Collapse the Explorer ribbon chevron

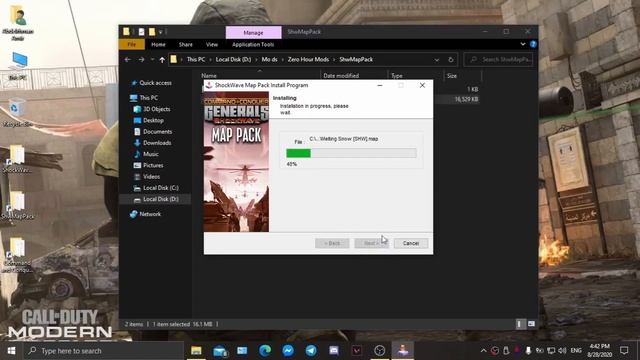click(x=522, y=44)
